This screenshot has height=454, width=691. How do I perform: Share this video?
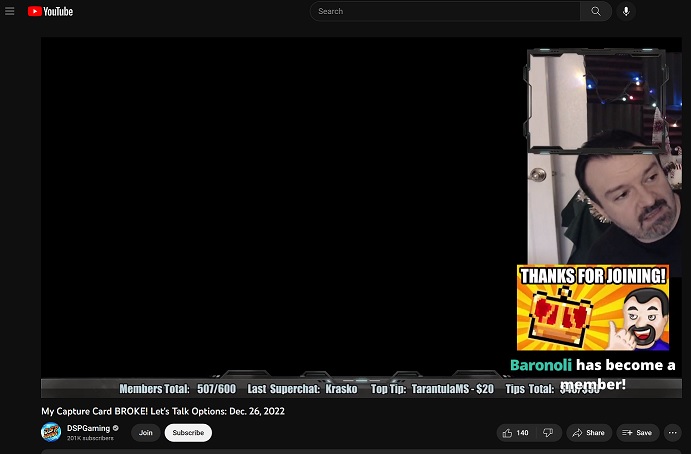tap(589, 433)
